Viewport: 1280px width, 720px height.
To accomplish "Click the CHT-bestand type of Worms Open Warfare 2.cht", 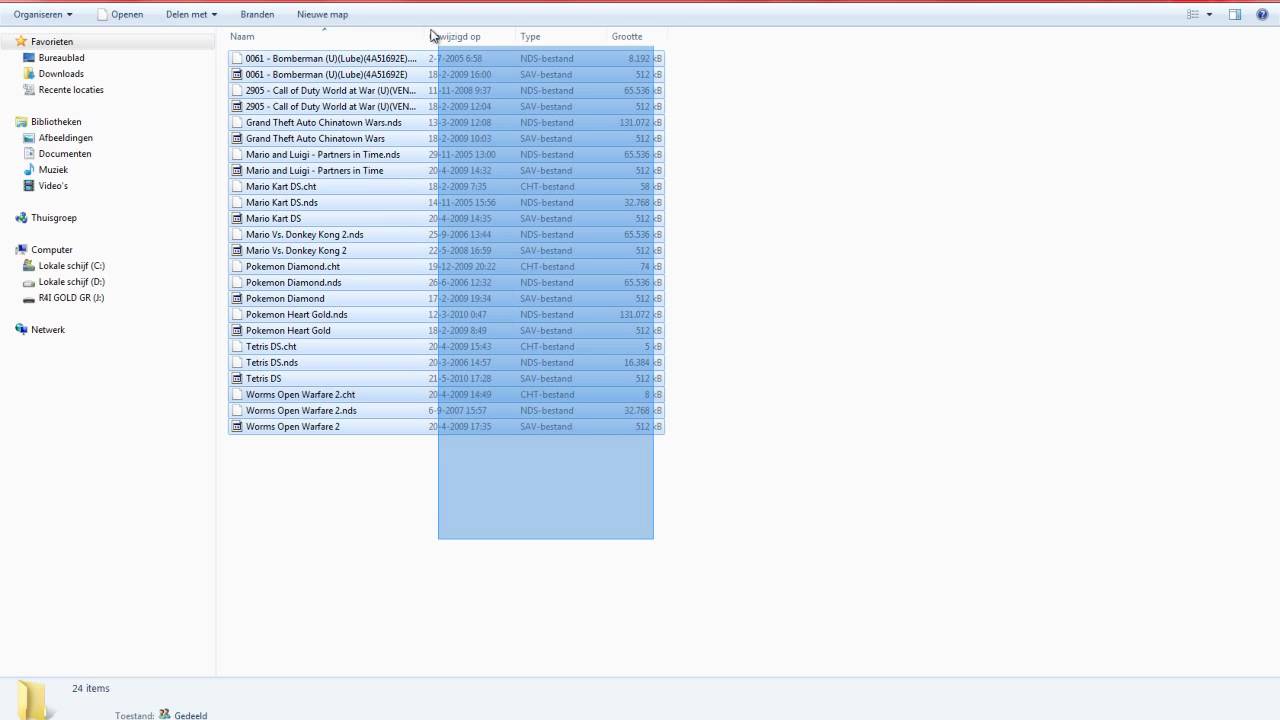I will click(547, 394).
